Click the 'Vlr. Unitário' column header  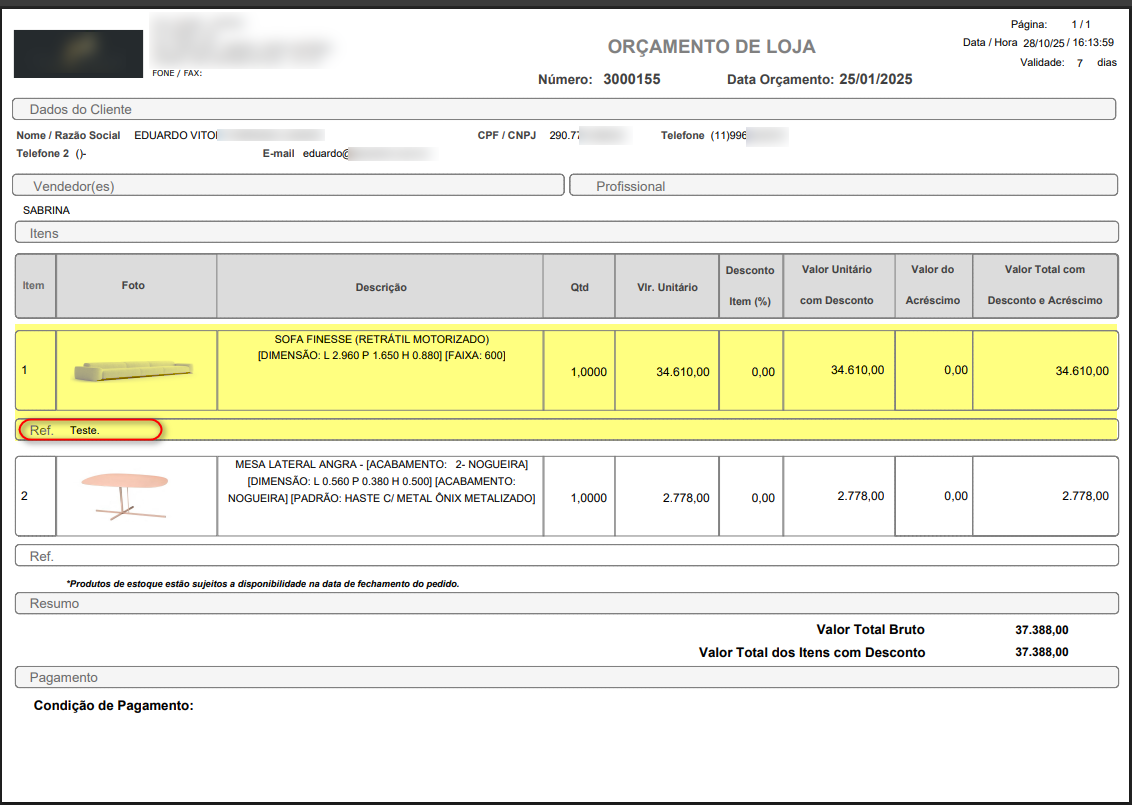[x=667, y=287]
